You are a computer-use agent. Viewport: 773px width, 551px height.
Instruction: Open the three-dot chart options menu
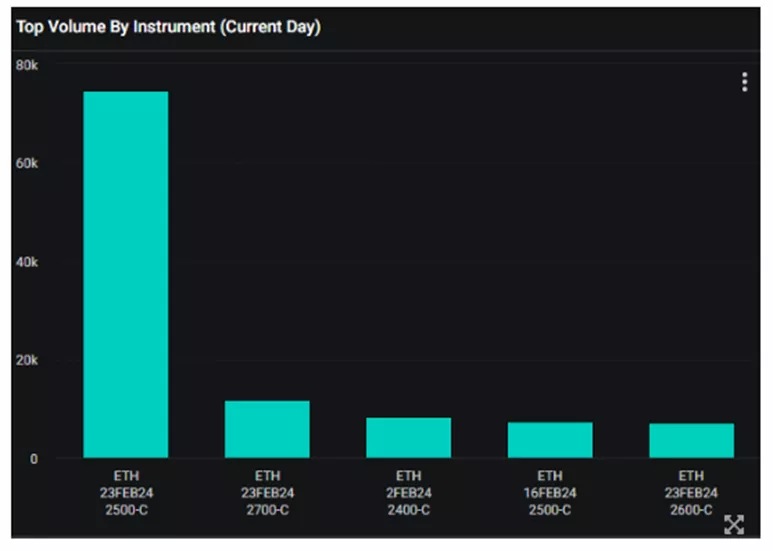(744, 82)
